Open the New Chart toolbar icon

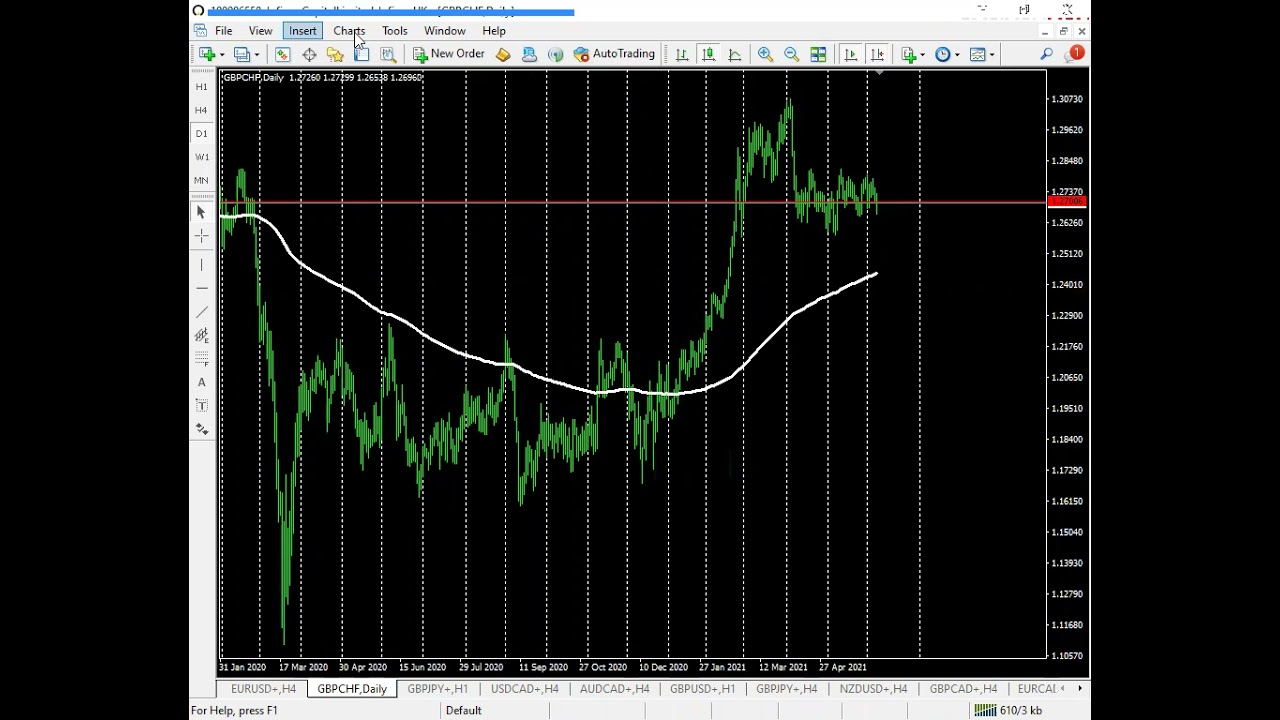[206, 54]
